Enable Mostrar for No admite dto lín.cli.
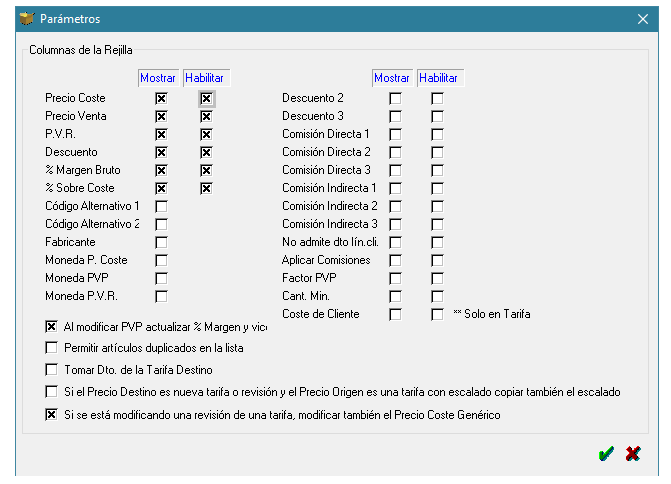This screenshot has width=671, height=484. pyautogui.click(x=395, y=242)
